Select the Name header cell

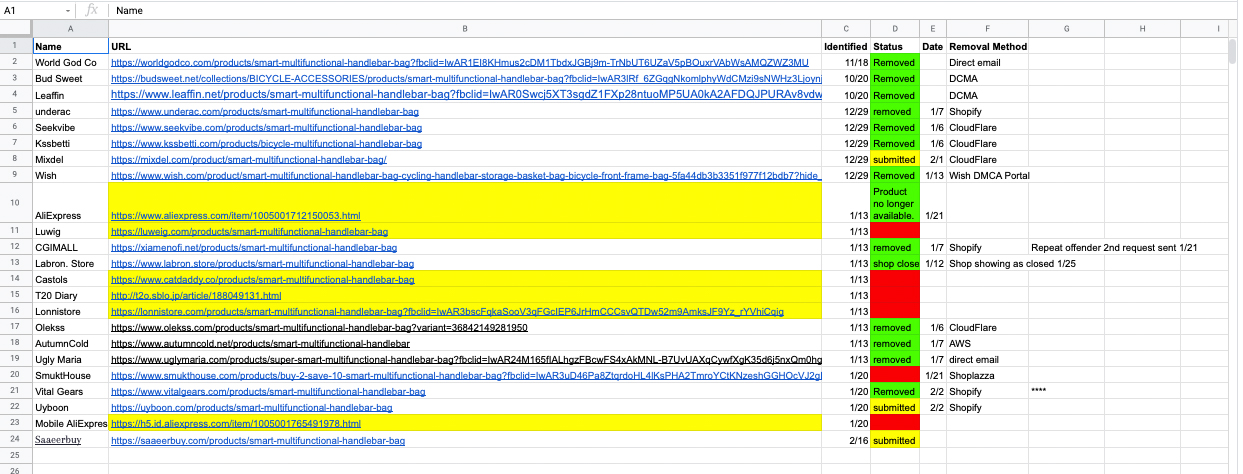tap(70, 46)
